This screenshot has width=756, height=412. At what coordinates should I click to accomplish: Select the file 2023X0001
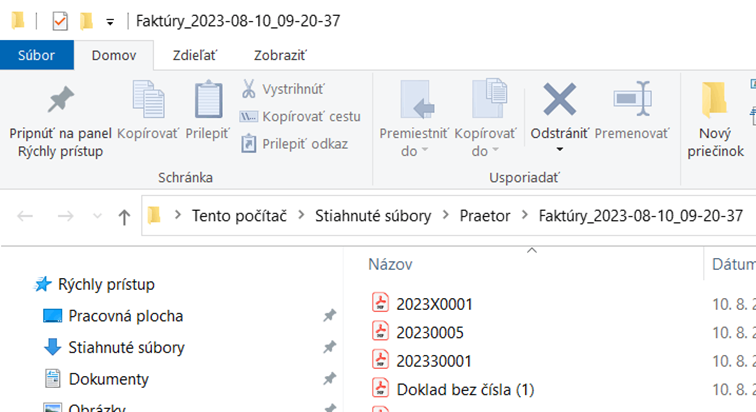[434, 304]
